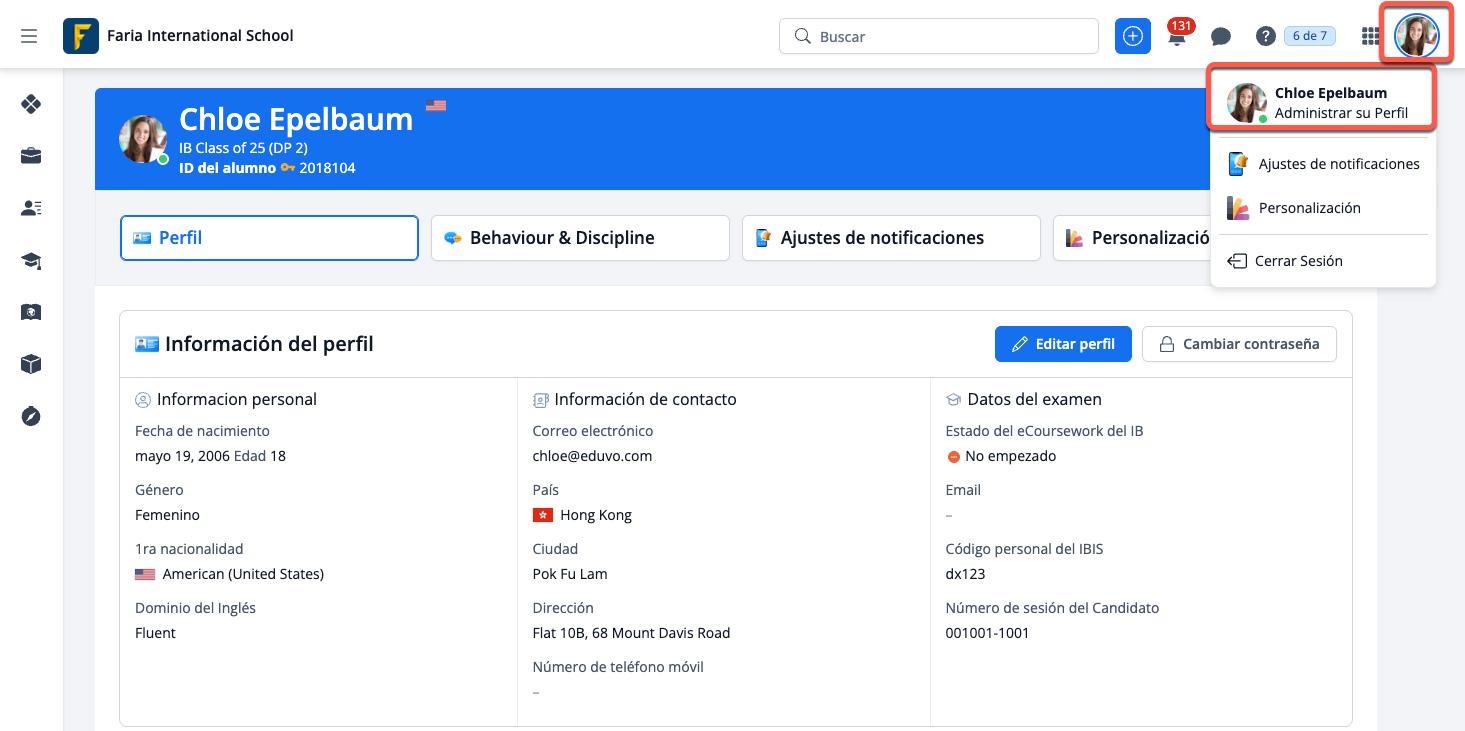Click the Editar perfil button
The height and width of the screenshot is (731, 1465).
pyautogui.click(x=1063, y=344)
